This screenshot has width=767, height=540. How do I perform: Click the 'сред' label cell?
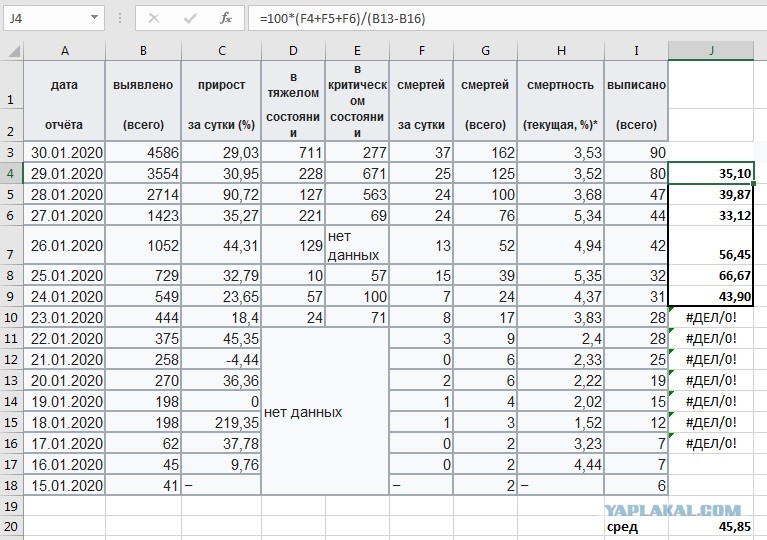[x=636, y=527]
